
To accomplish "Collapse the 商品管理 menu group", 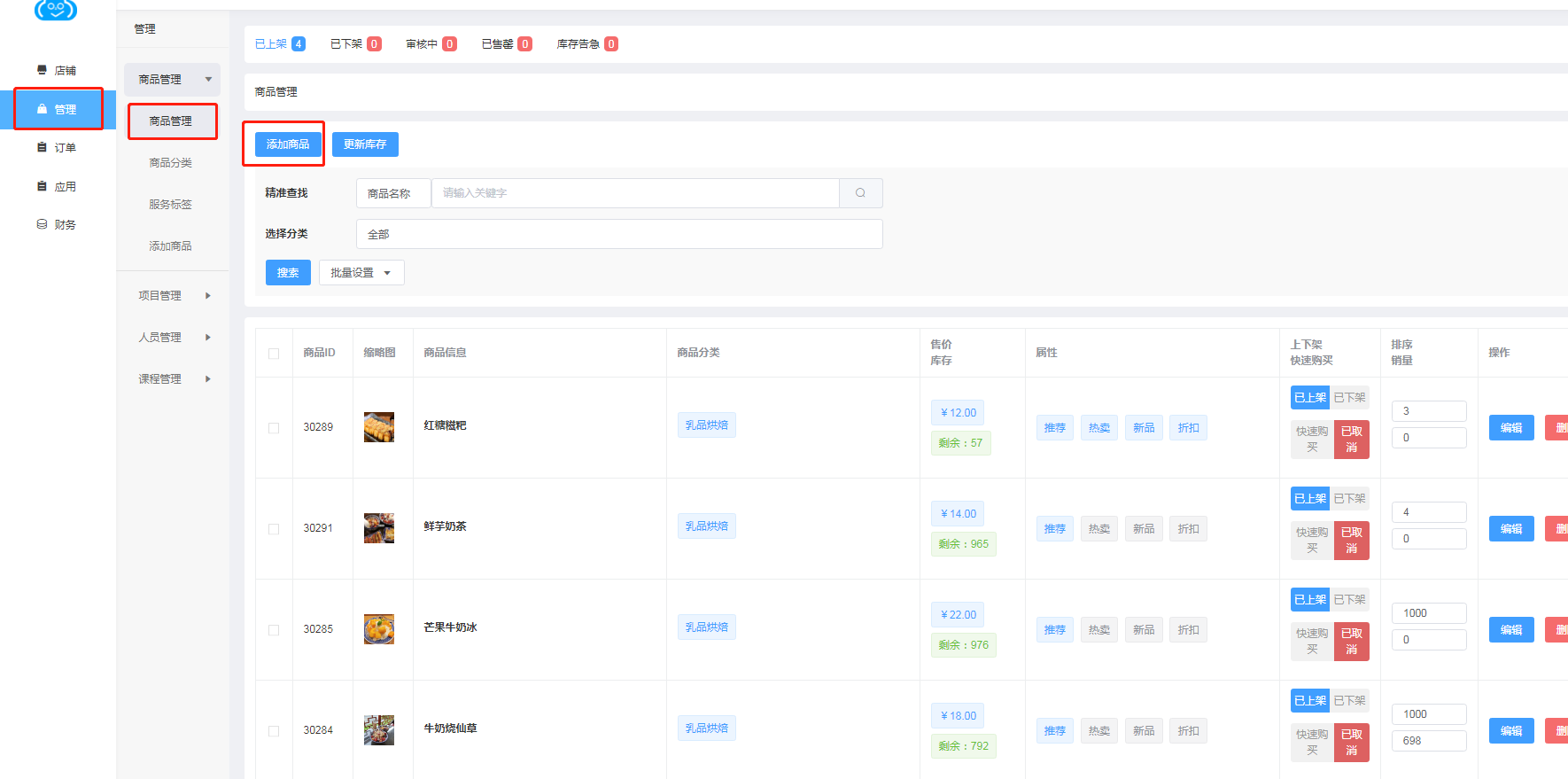I will pos(172,80).
